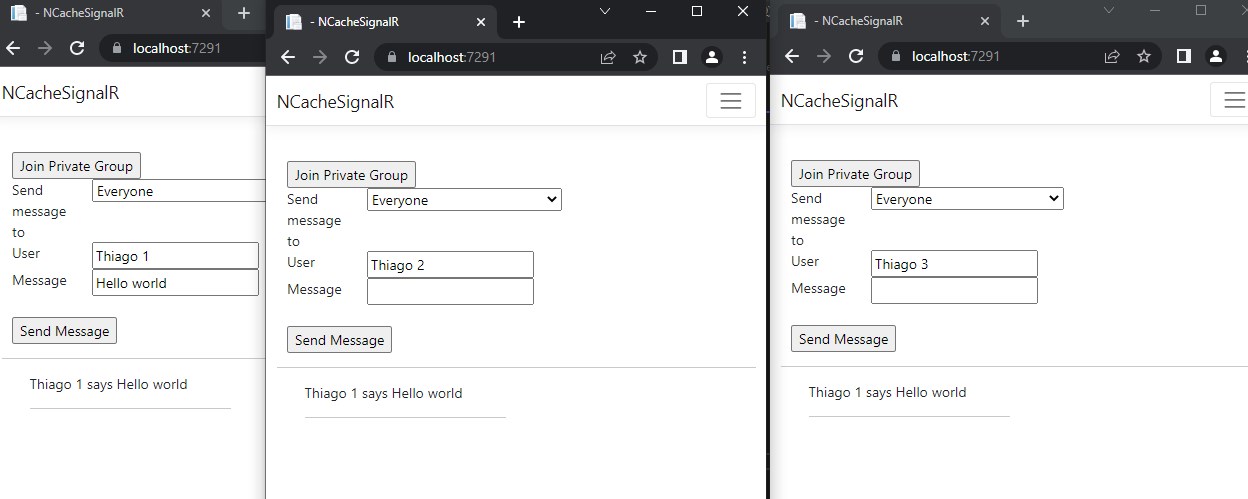The image size is (1248, 499).
Task: Open the Everyone recipient dropdown in the right window
Action: click(x=967, y=199)
